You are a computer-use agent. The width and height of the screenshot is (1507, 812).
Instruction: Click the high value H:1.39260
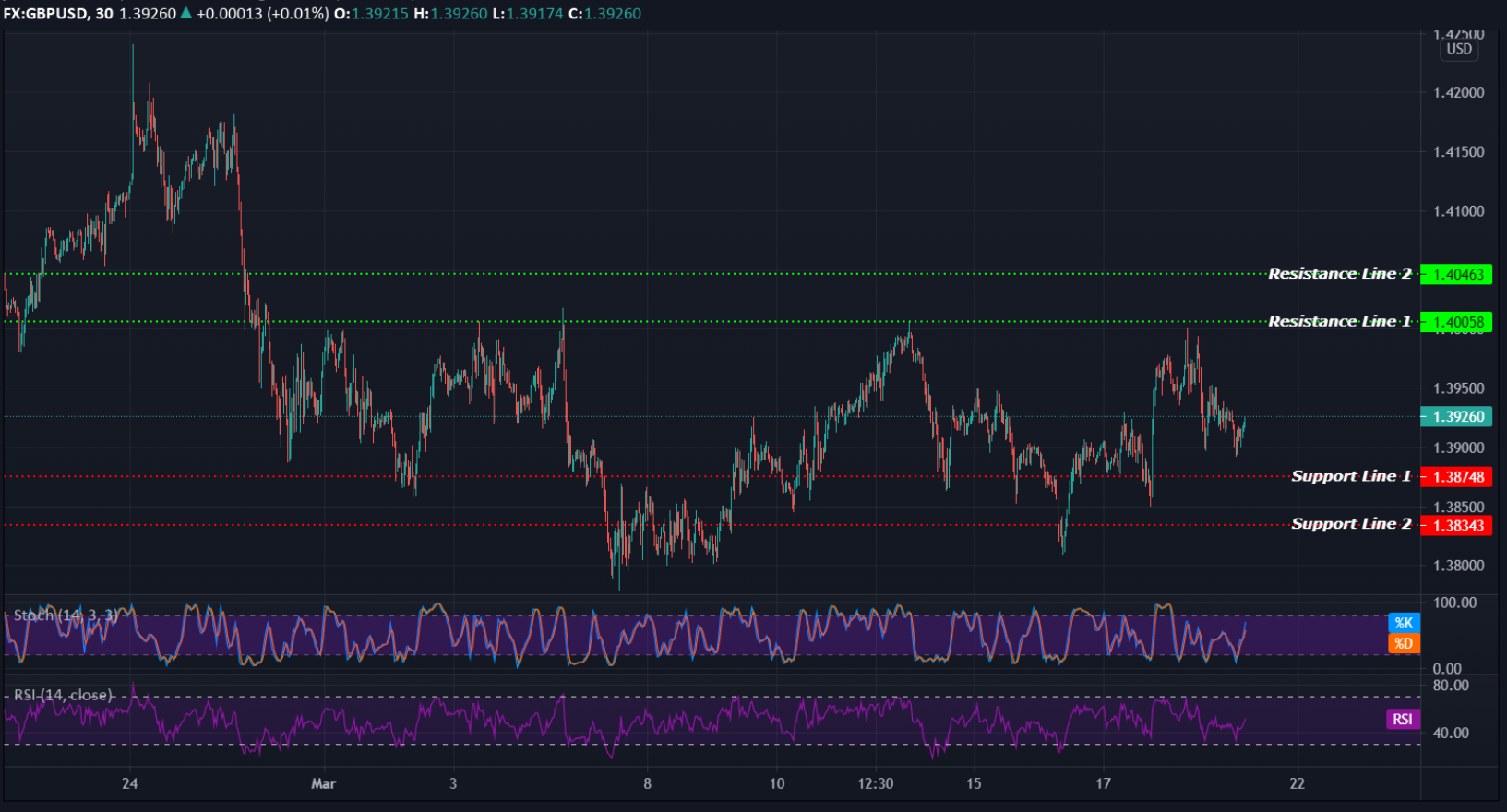click(450, 14)
